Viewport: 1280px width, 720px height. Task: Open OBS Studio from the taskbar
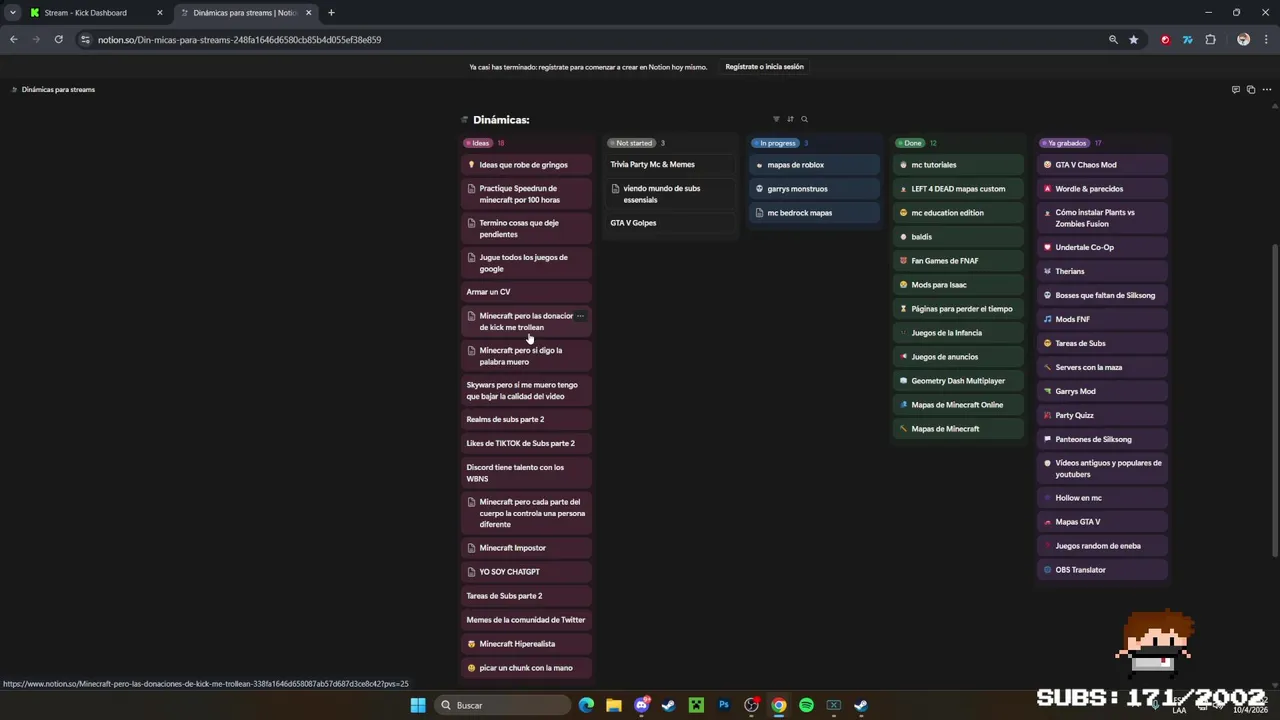coord(751,705)
